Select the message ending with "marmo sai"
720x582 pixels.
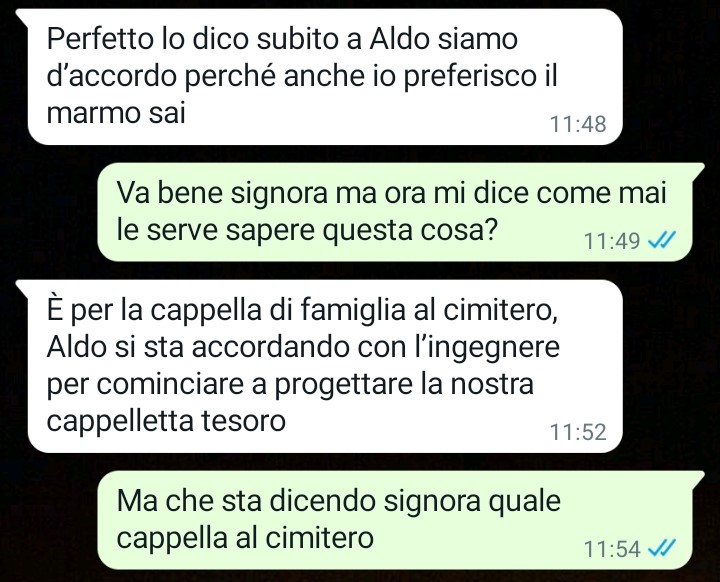pyautogui.click(x=325, y=77)
